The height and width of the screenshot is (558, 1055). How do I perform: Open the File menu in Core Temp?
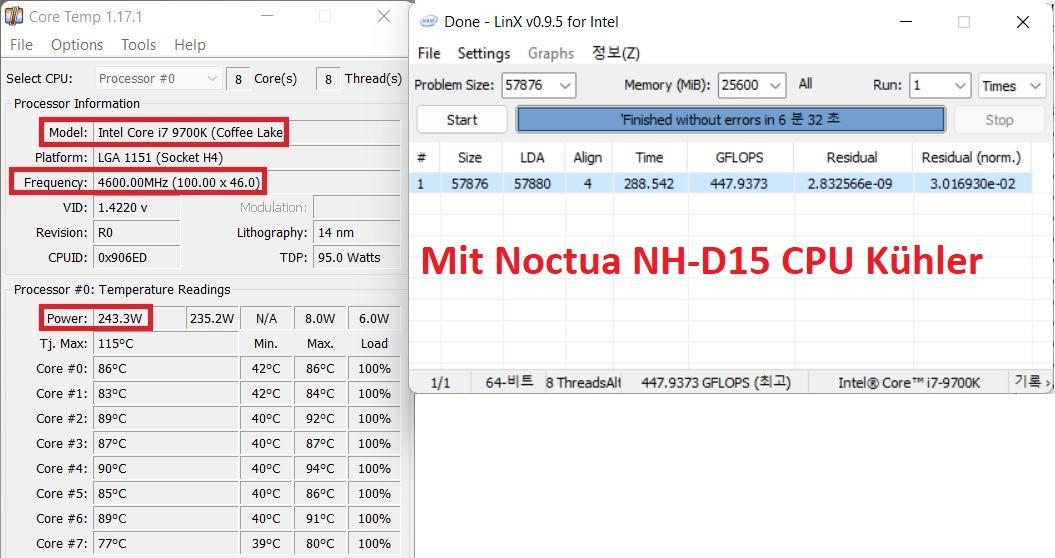[22, 44]
